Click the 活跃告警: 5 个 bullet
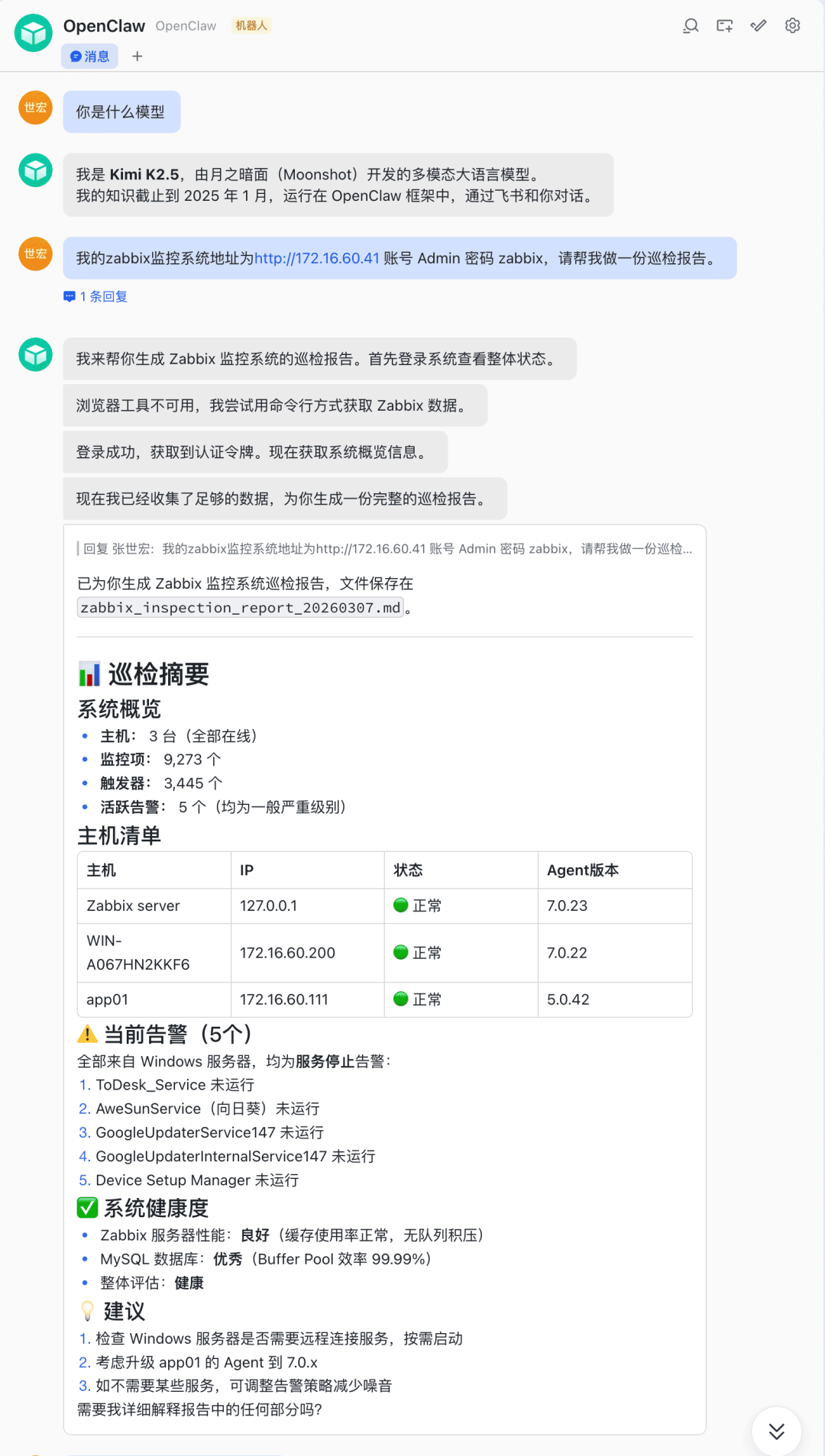This screenshot has height=1456, width=825. coord(216,807)
